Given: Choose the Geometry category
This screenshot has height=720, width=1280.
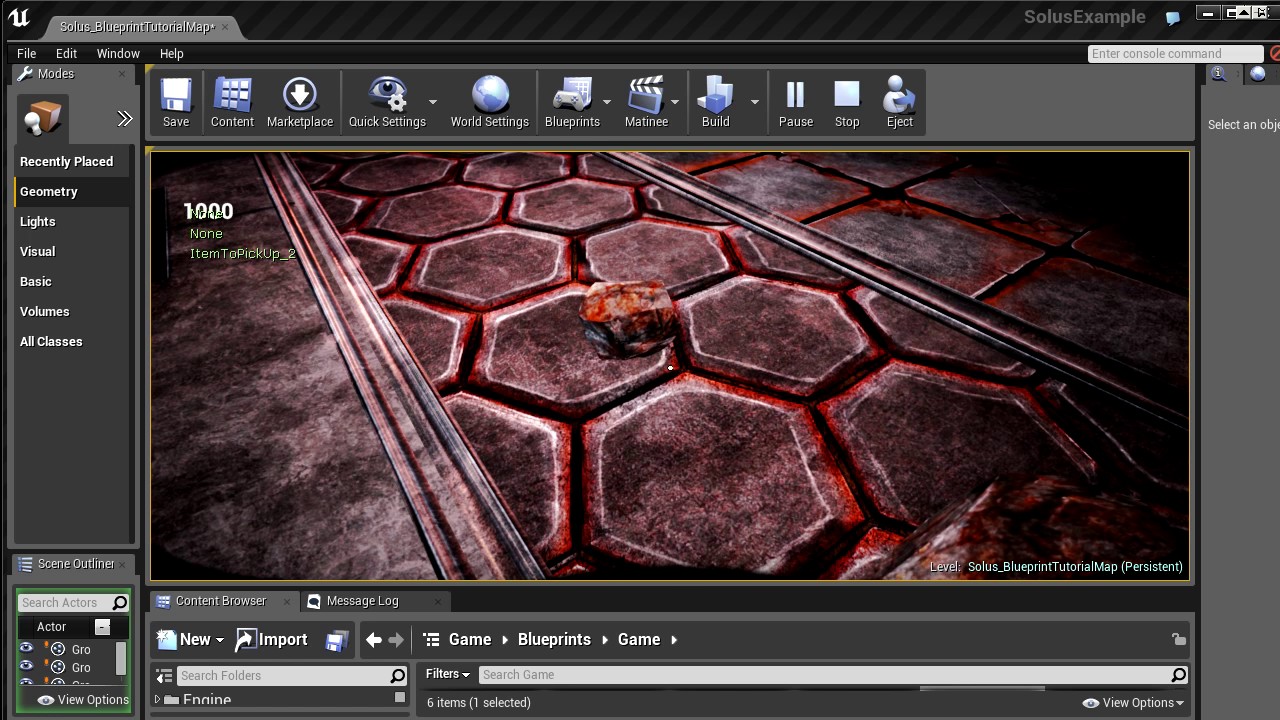Looking at the screenshot, I should 72,192.
